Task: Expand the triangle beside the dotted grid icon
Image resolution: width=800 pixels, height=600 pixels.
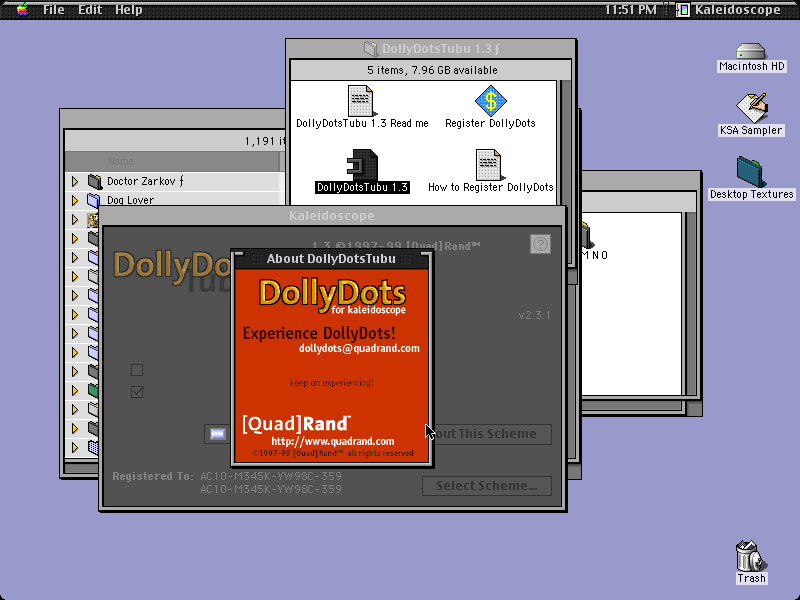Action: pyautogui.click(x=75, y=447)
